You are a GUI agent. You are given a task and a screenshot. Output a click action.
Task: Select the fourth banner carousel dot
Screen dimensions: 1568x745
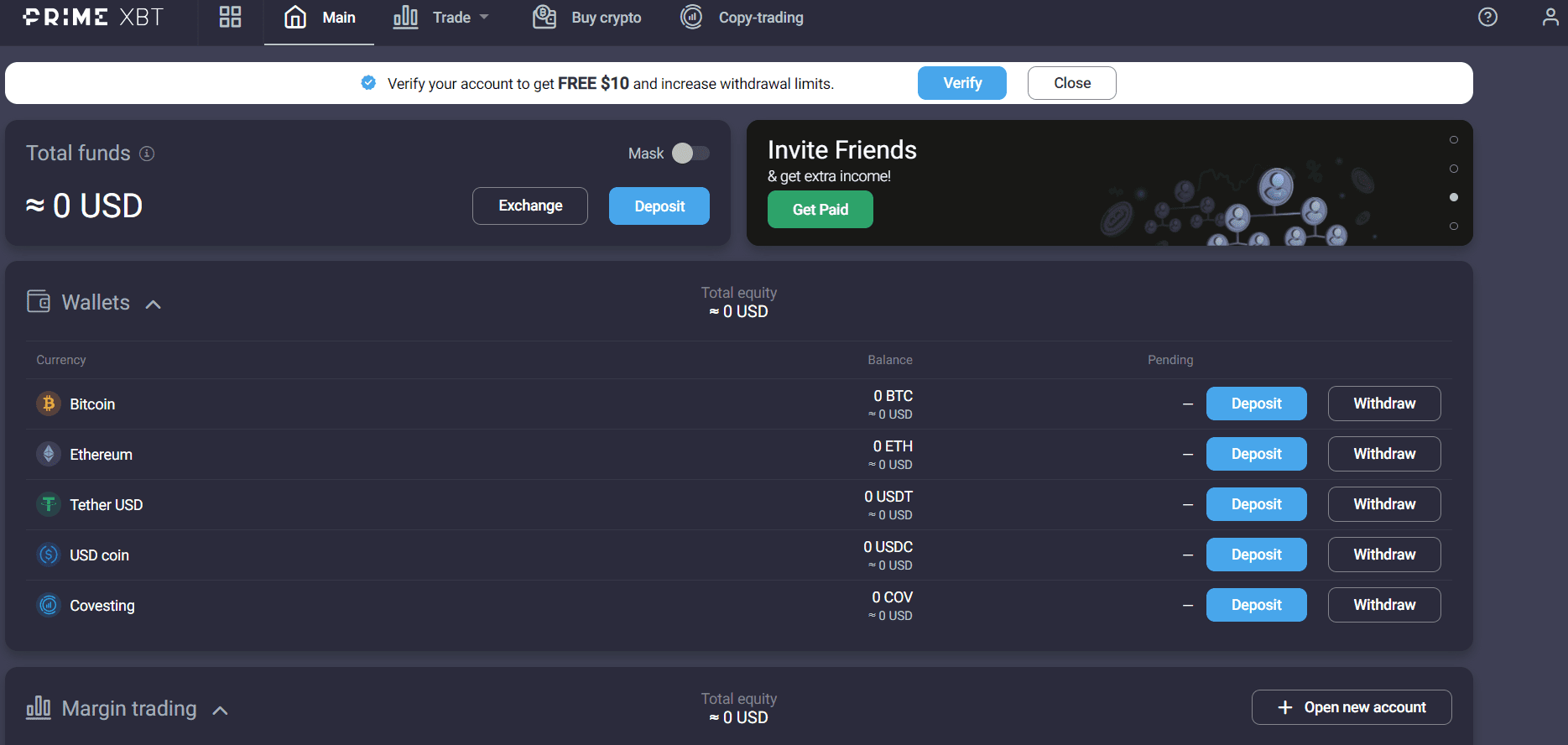pyautogui.click(x=1454, y=226)
